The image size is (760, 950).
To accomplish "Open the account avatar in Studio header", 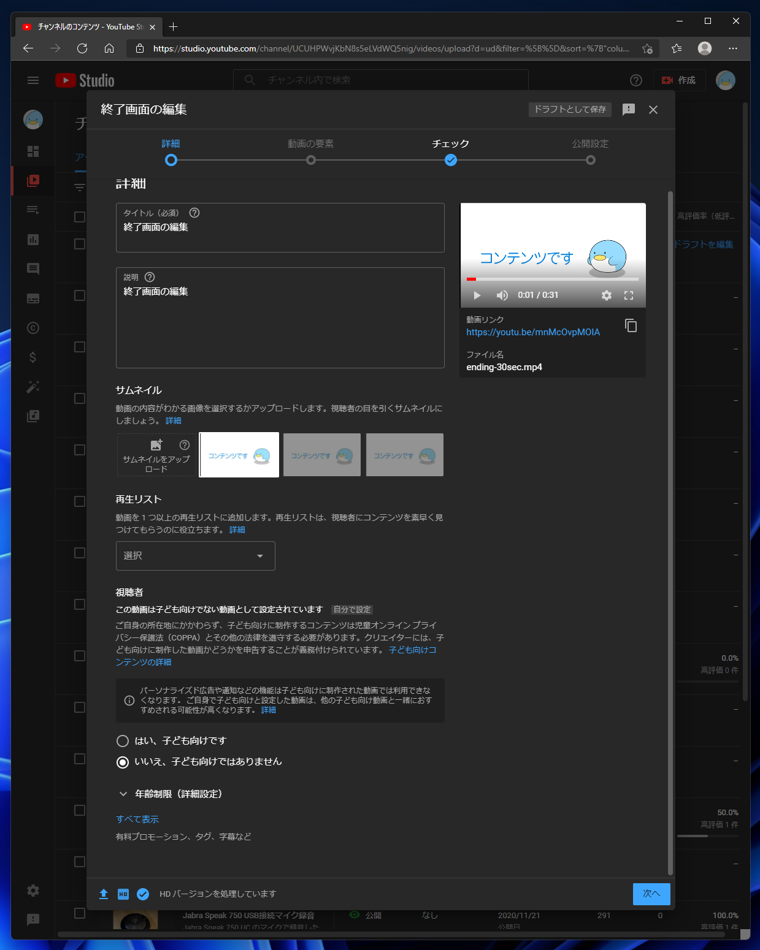I will [725, 80].
